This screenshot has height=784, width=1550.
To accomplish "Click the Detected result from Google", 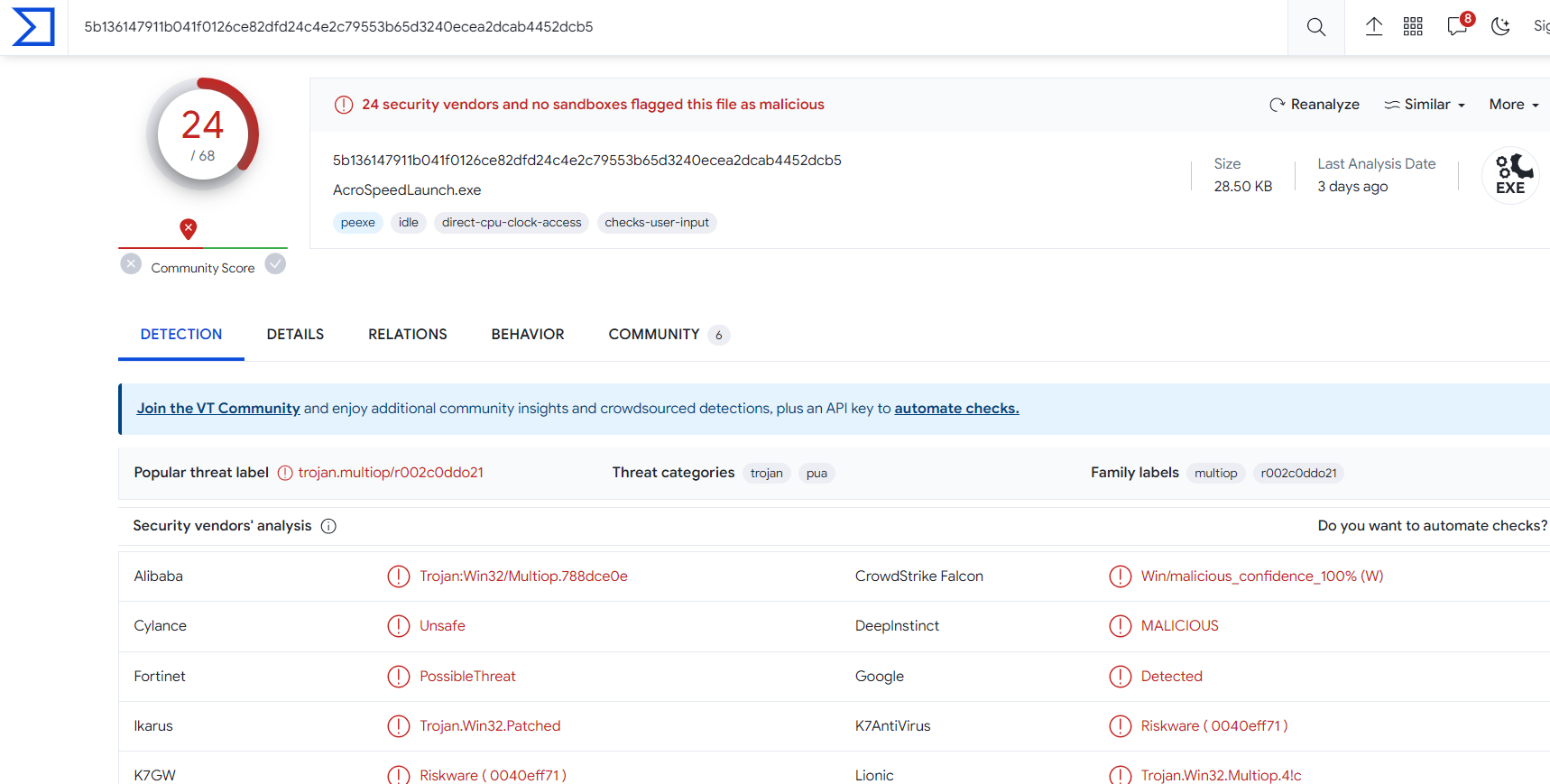I will [1171, 677].
